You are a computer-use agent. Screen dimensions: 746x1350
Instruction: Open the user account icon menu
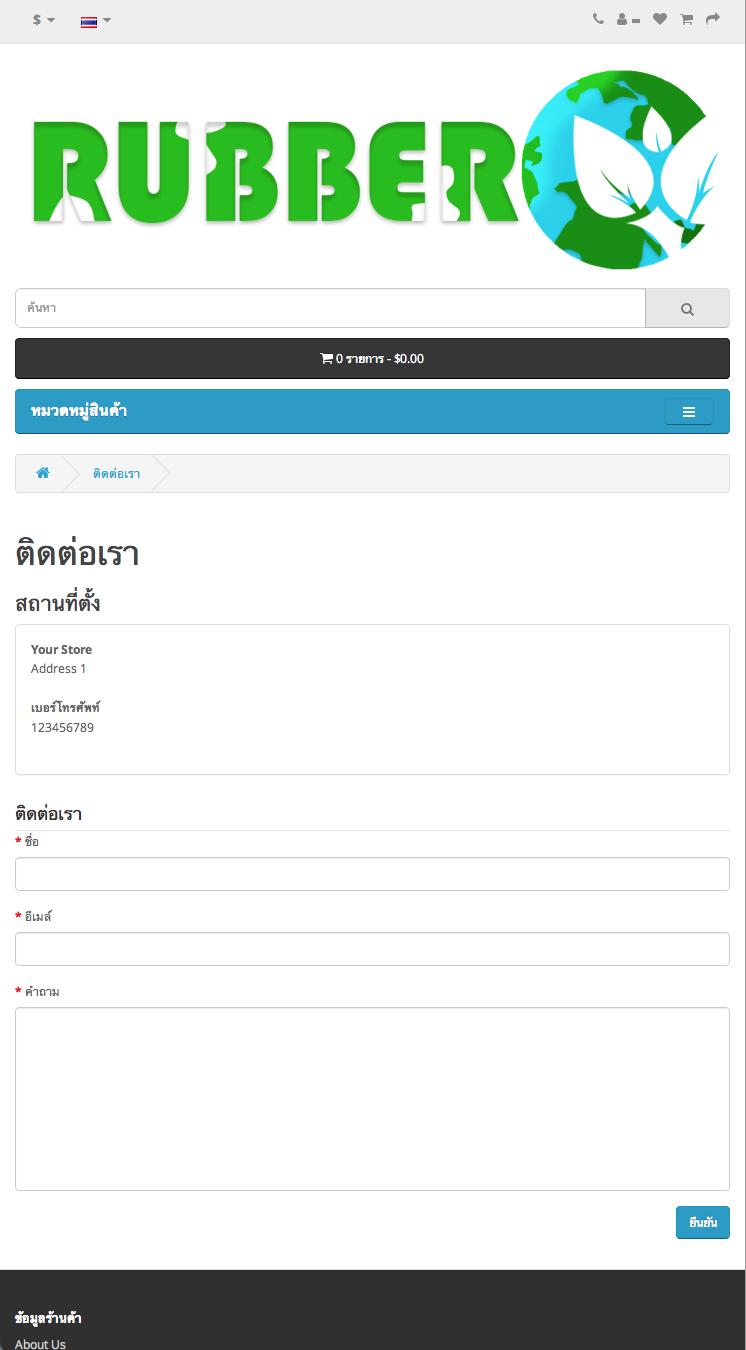(x=628, y=19)
